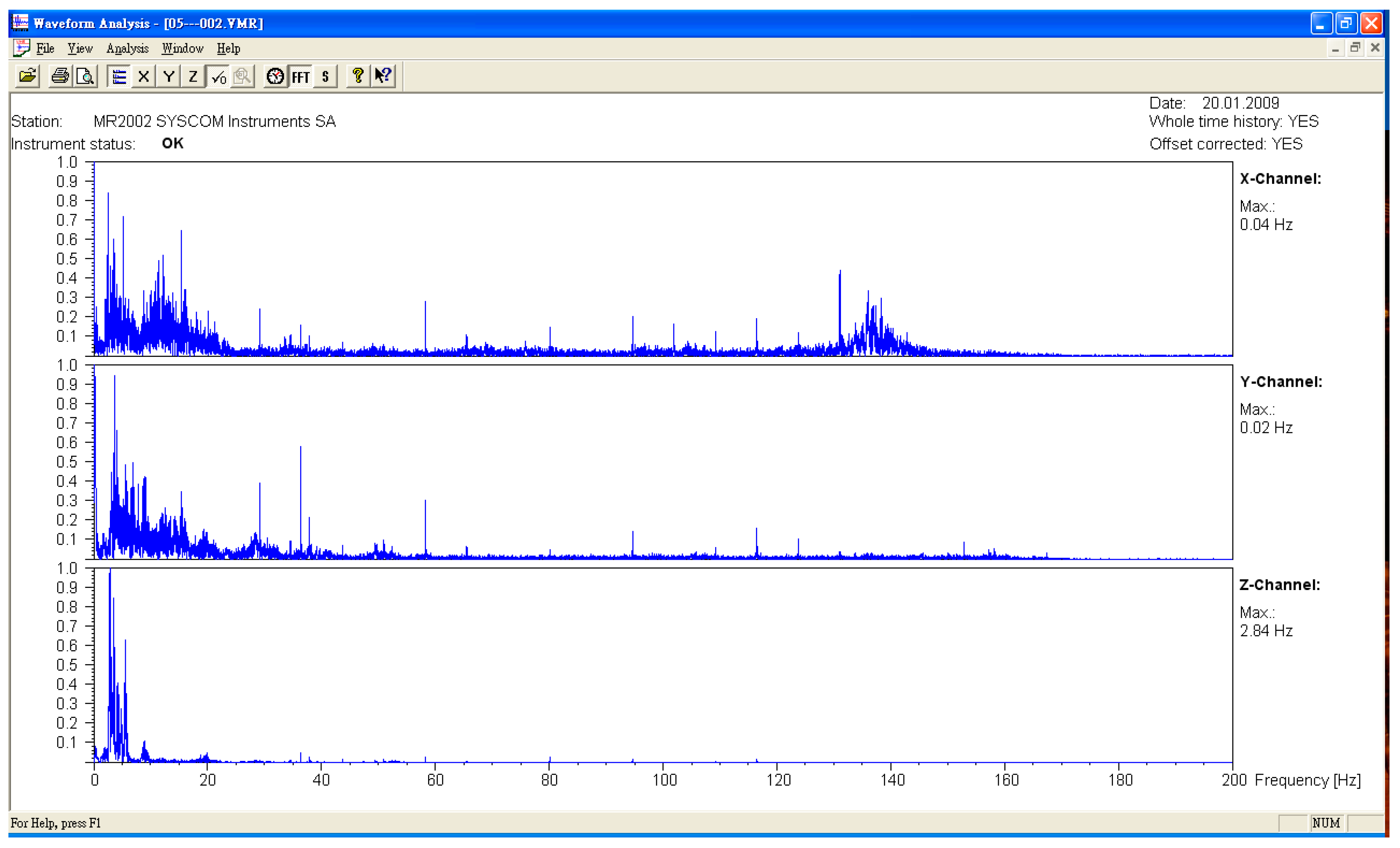Click the yellow question mark help icon

[x=358, y=76]
